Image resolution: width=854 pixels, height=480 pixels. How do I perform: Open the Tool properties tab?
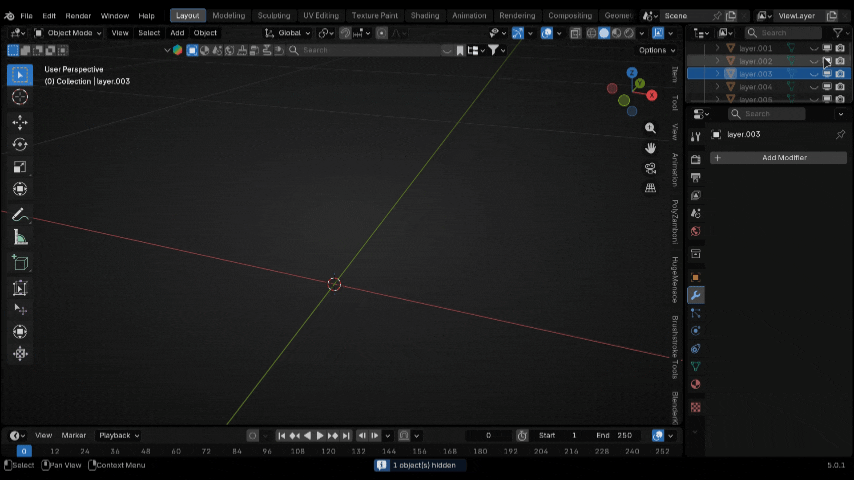tap(696, 136)
